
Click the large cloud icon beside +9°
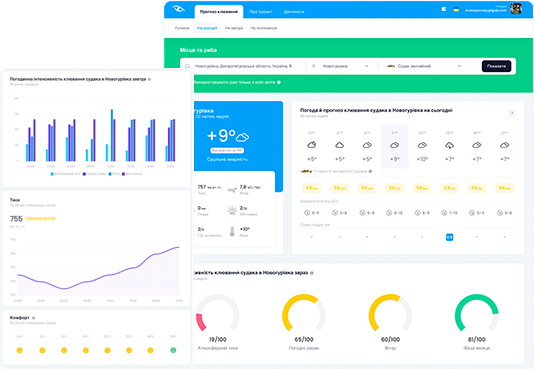pyautogui.click(x=242, y=137)
